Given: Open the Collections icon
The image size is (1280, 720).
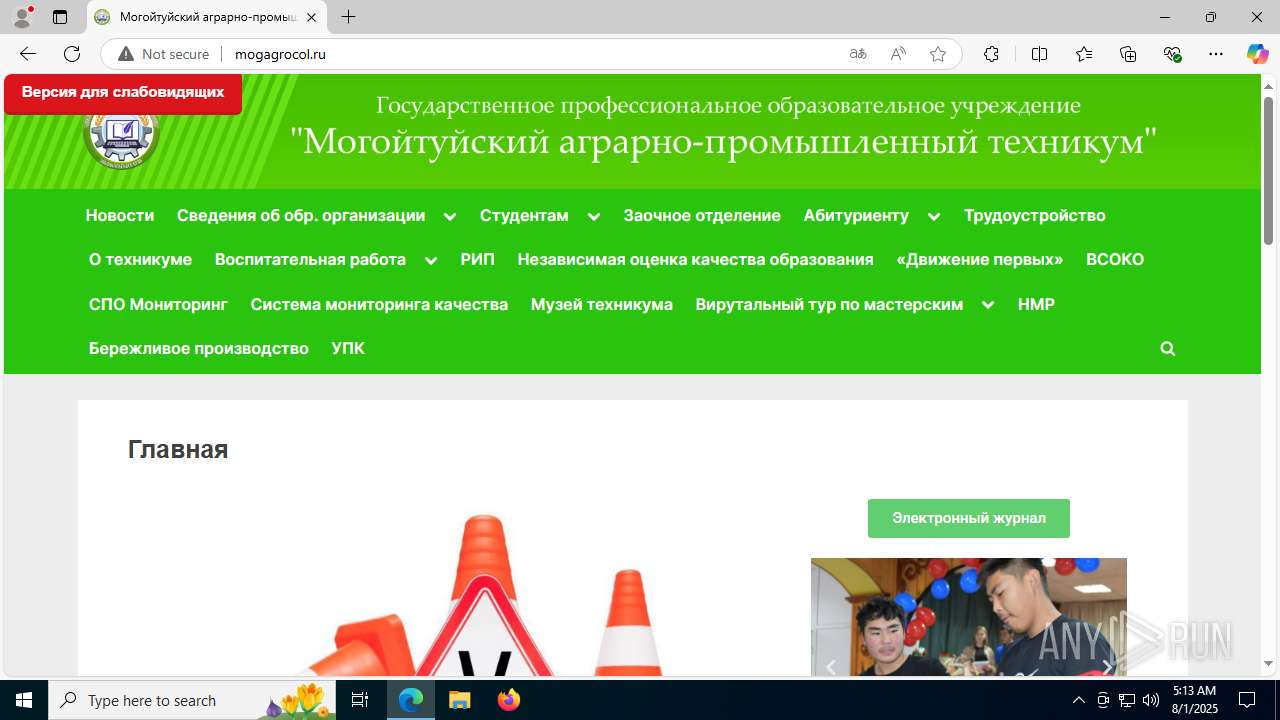Looking at the screenshot, I should [1128, 54].
